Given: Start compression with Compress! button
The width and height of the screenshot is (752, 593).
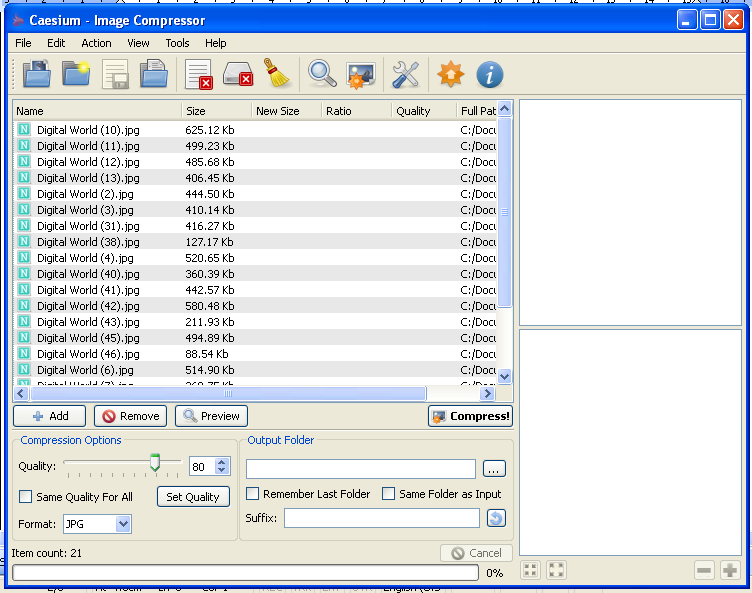Looking at the screenshot, I should pos(470,416).
